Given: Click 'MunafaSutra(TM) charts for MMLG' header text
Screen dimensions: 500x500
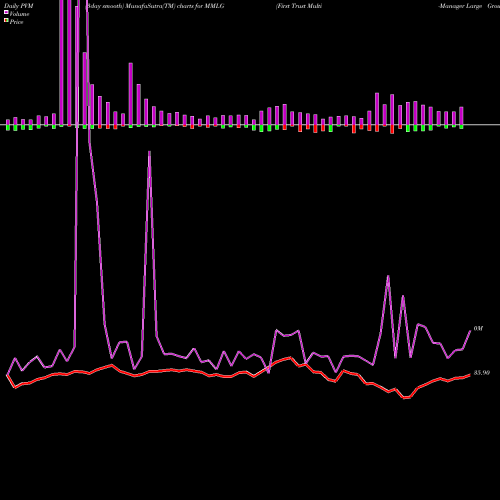Looking at the screenshot, I should click(175, 6).
